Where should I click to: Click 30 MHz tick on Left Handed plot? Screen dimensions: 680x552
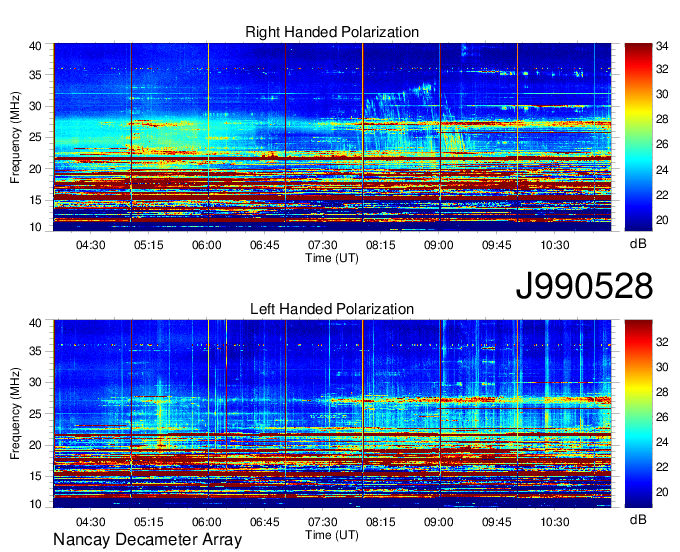point(36,382)
